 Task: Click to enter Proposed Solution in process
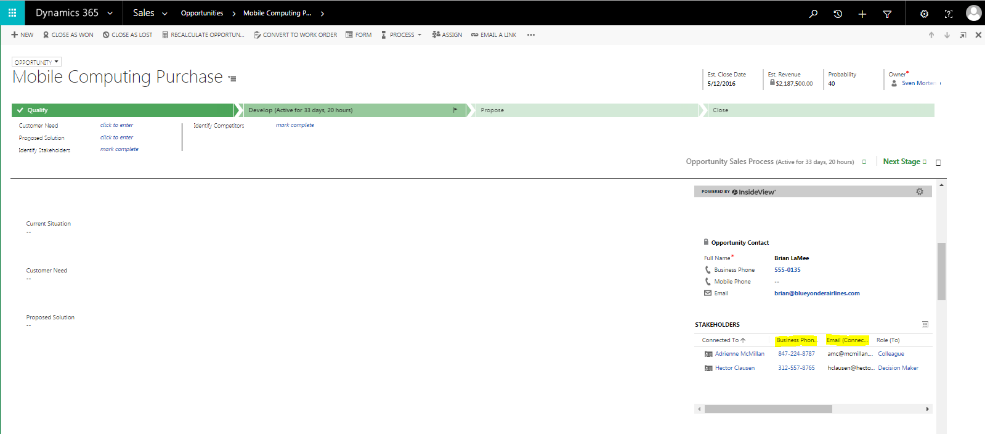click(x=116, y=137)
